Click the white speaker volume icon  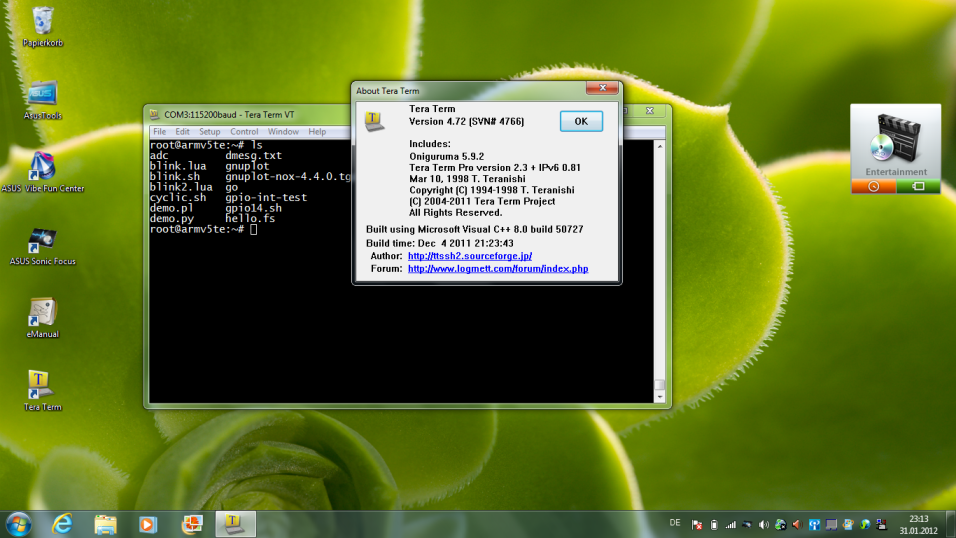pyautogui.click(x=764, y=525)
